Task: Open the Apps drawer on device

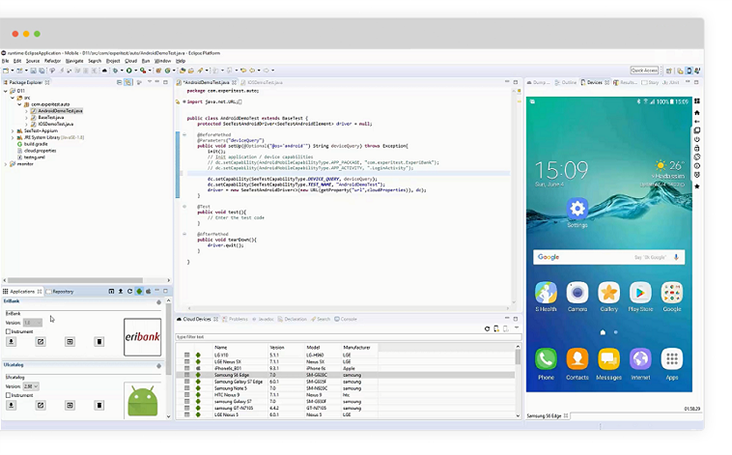Action: click(672, 359)
